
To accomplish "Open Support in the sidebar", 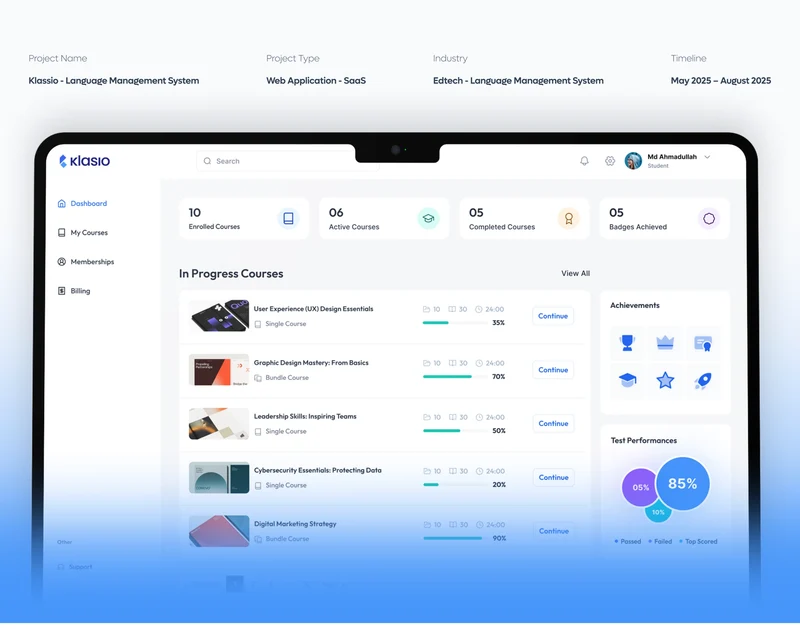I will (x=74, y=567).
